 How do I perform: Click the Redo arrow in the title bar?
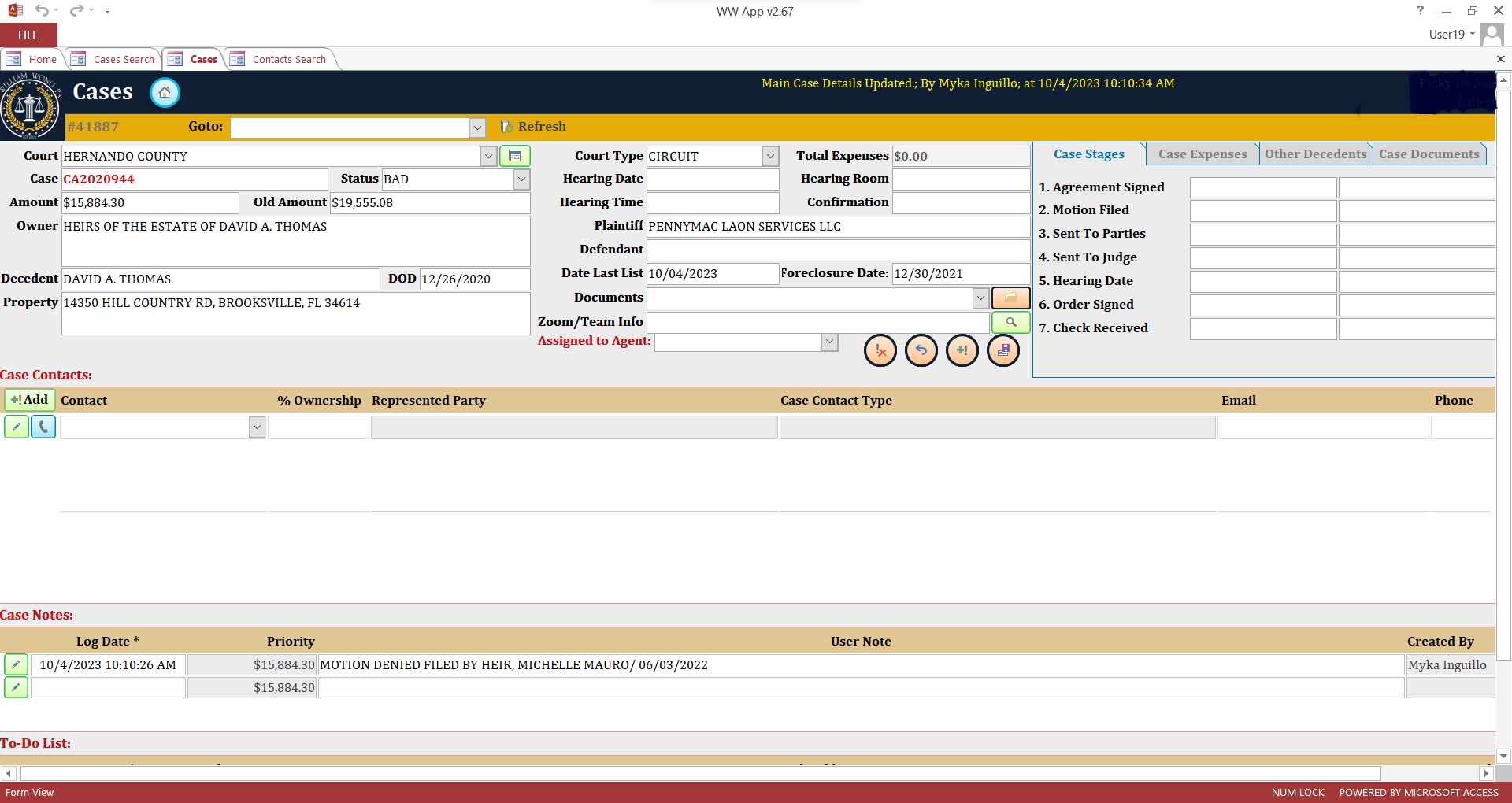point(76,11)
